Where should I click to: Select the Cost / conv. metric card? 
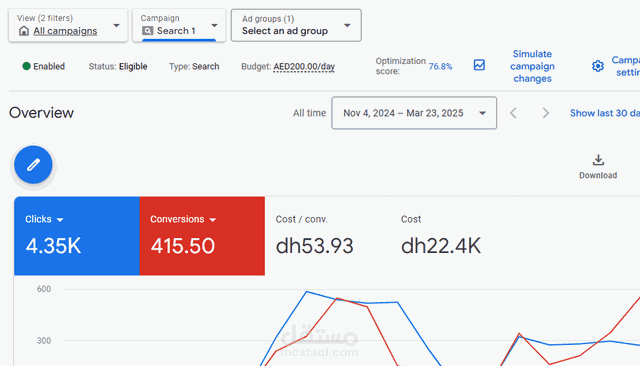[x=327, y=236]
